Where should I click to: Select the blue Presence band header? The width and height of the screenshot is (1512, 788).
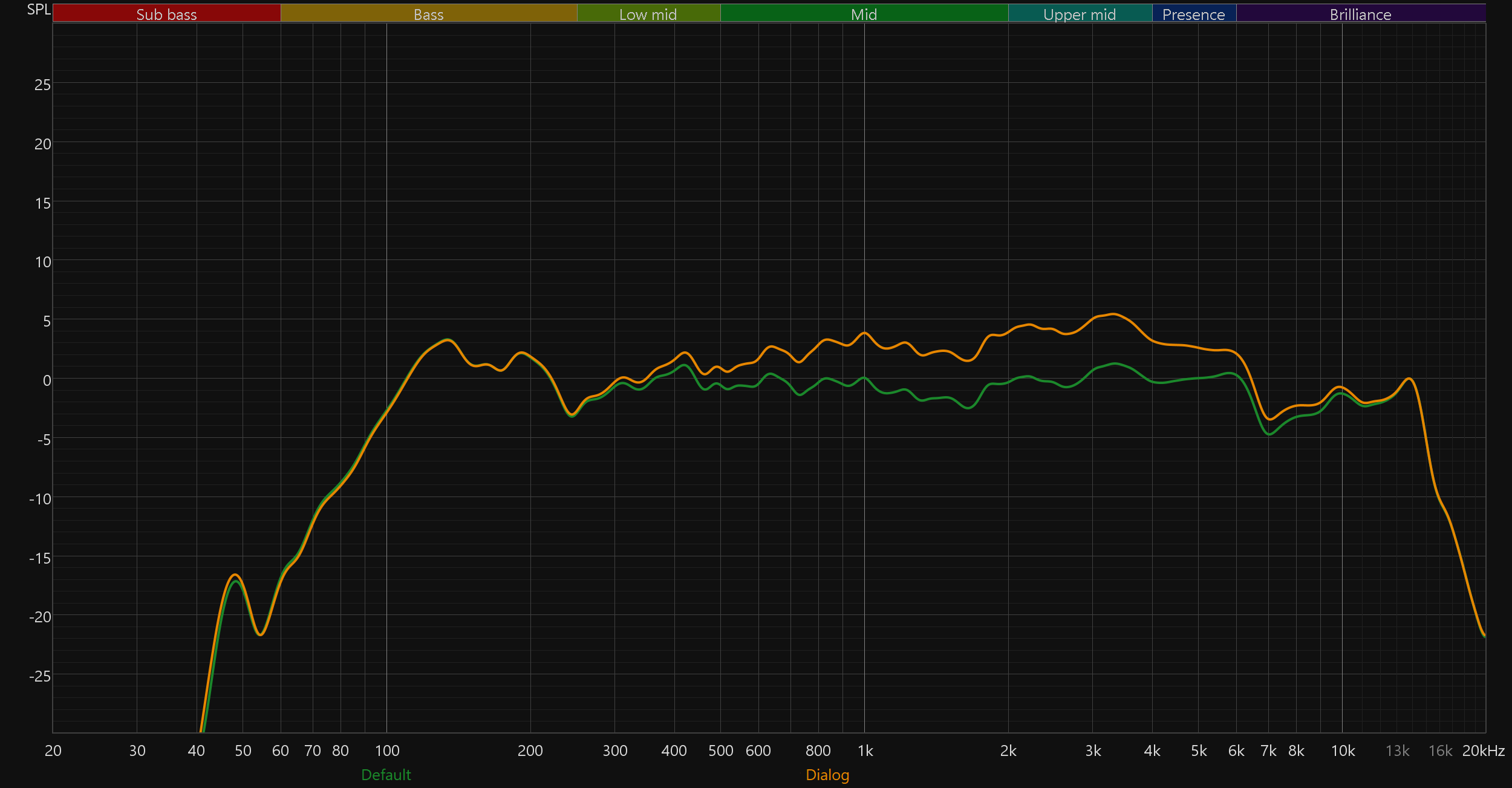[x=1193, y=14]
